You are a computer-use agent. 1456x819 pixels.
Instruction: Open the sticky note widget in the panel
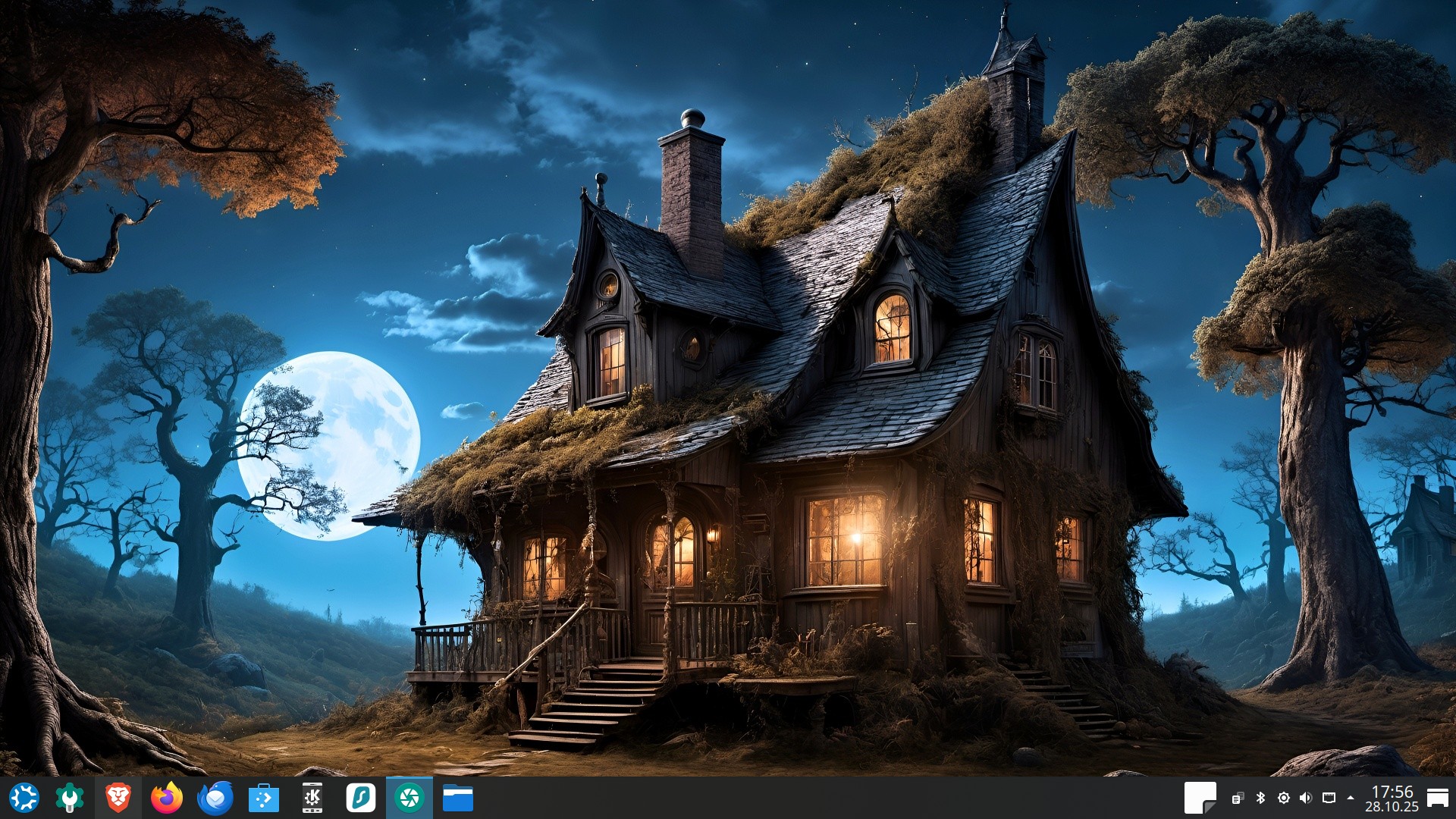[x=1200, y=798]
